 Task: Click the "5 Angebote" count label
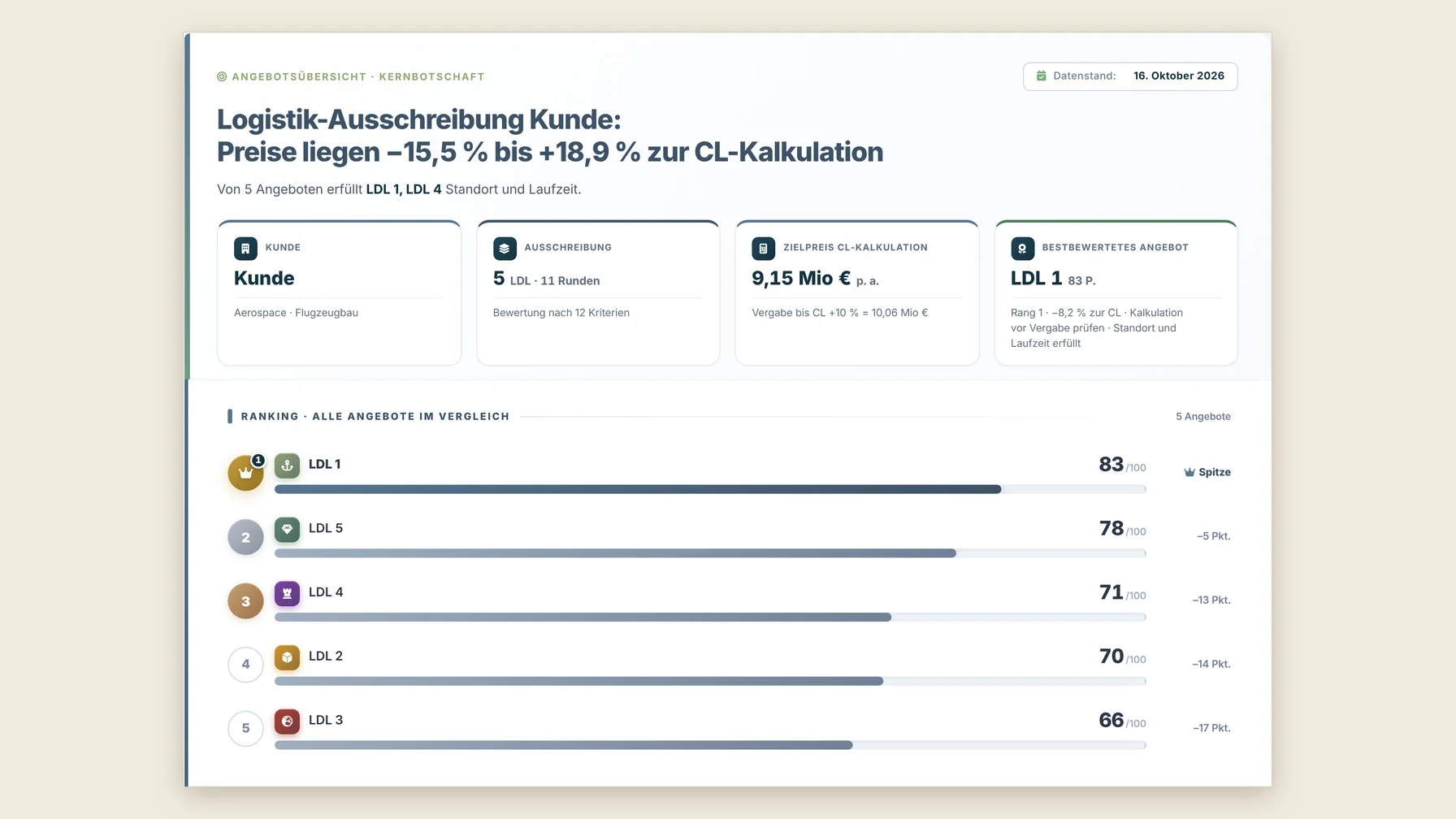[1203, 417]
